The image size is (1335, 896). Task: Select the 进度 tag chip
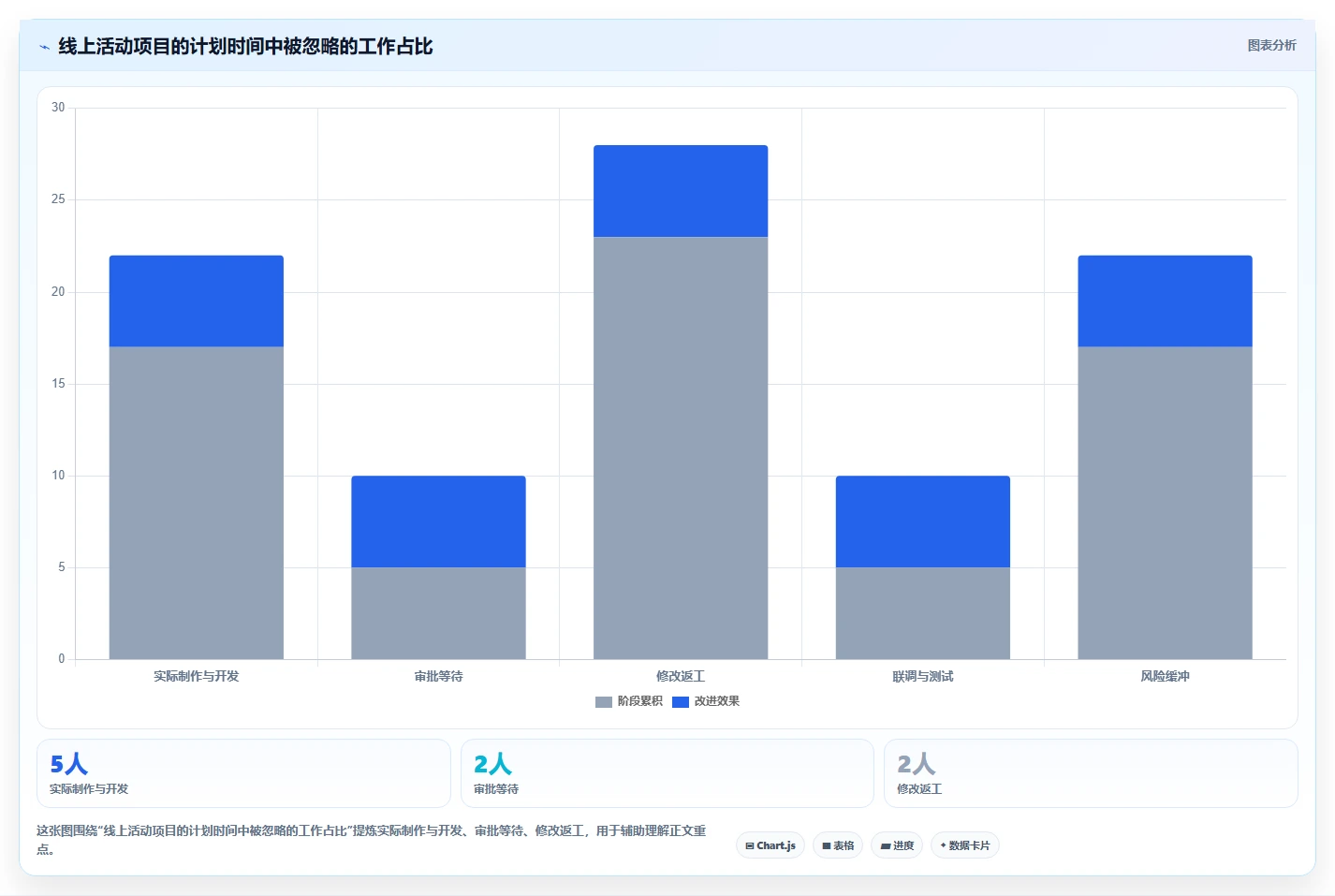[897, 845]
